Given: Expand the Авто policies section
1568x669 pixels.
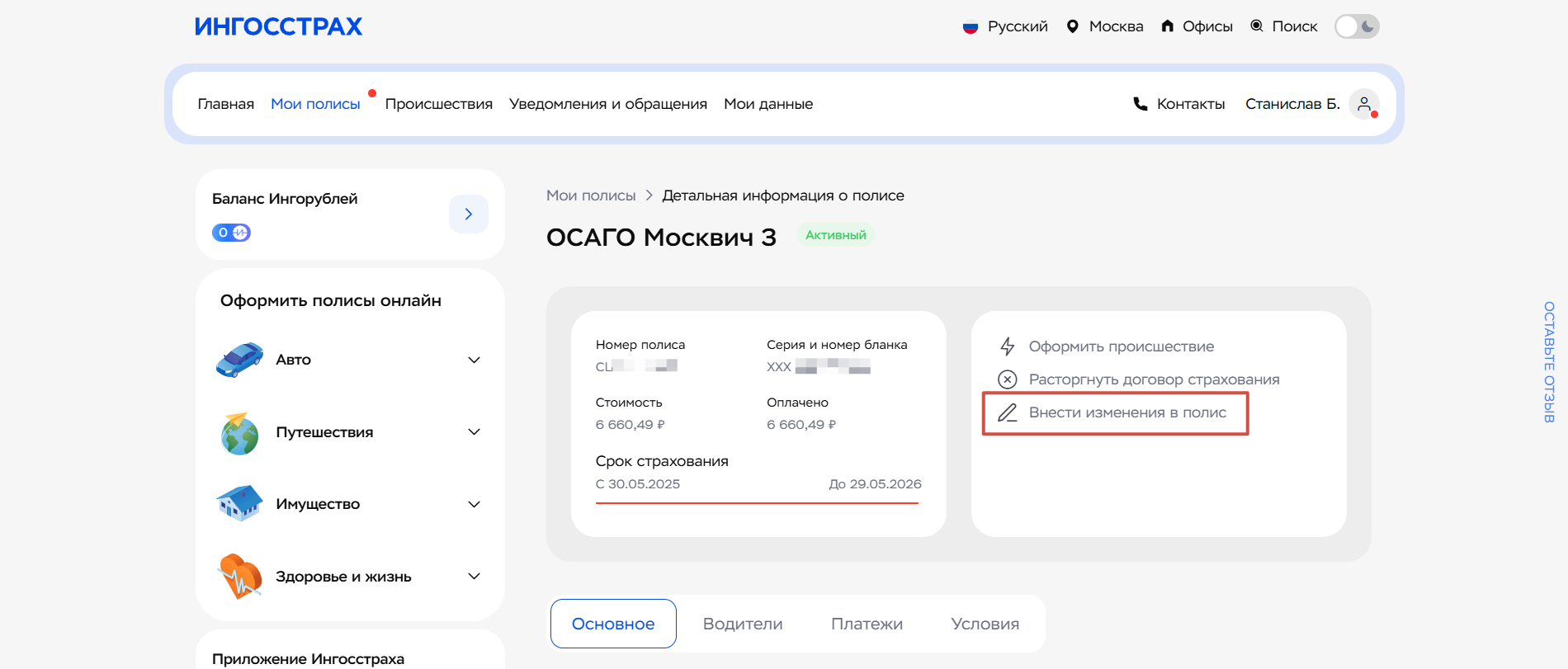Looking at the screenshot, I should 475,360.
